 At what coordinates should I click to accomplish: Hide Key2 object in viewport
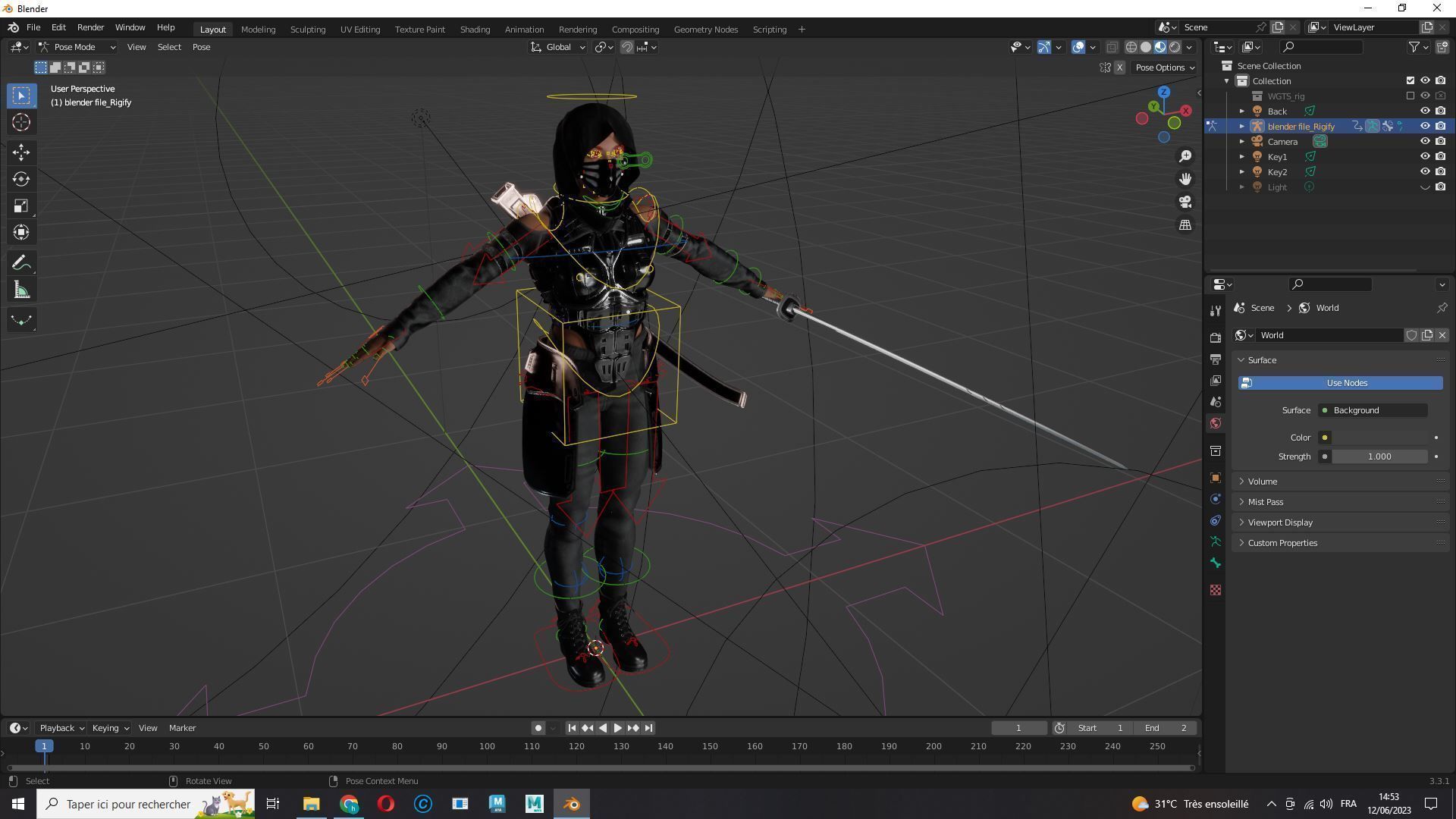pos(1425,171)
